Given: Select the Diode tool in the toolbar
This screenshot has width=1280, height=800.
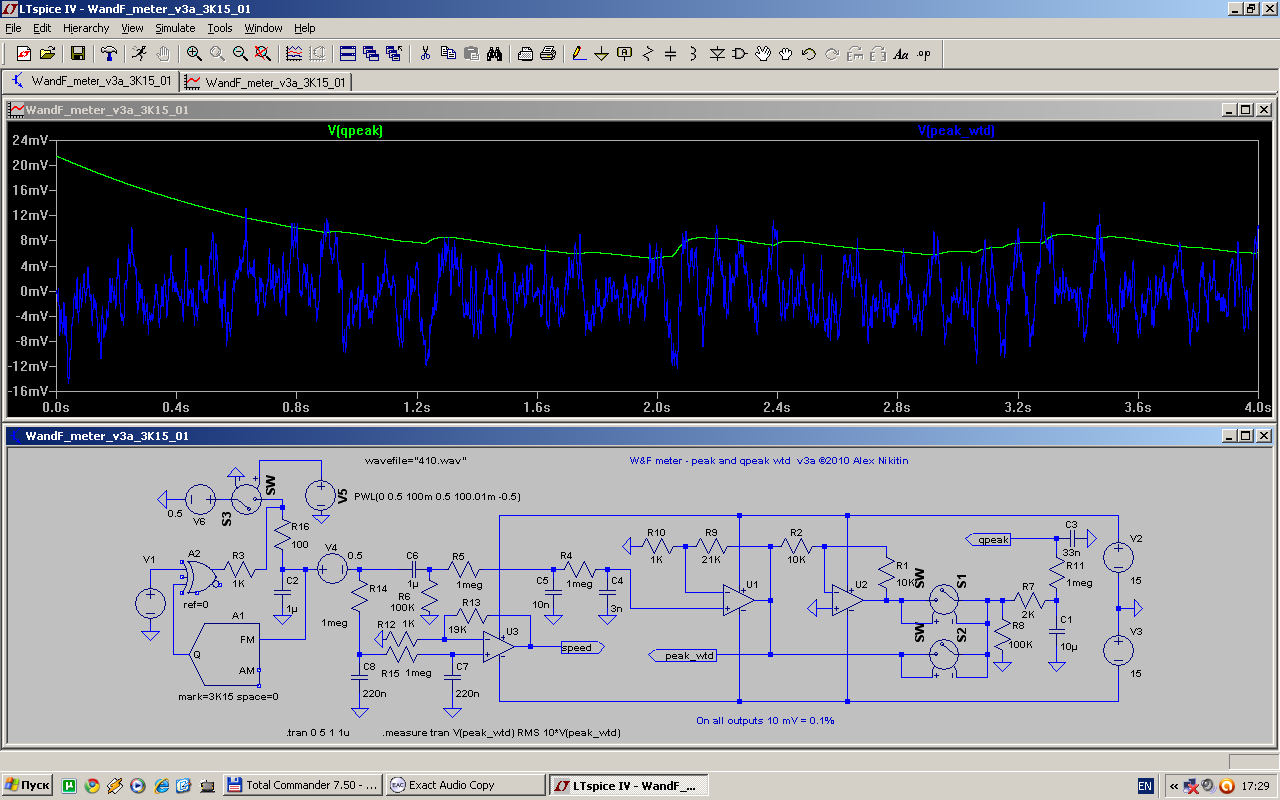Looking at the screenshot, I should [x=716, y=54].
